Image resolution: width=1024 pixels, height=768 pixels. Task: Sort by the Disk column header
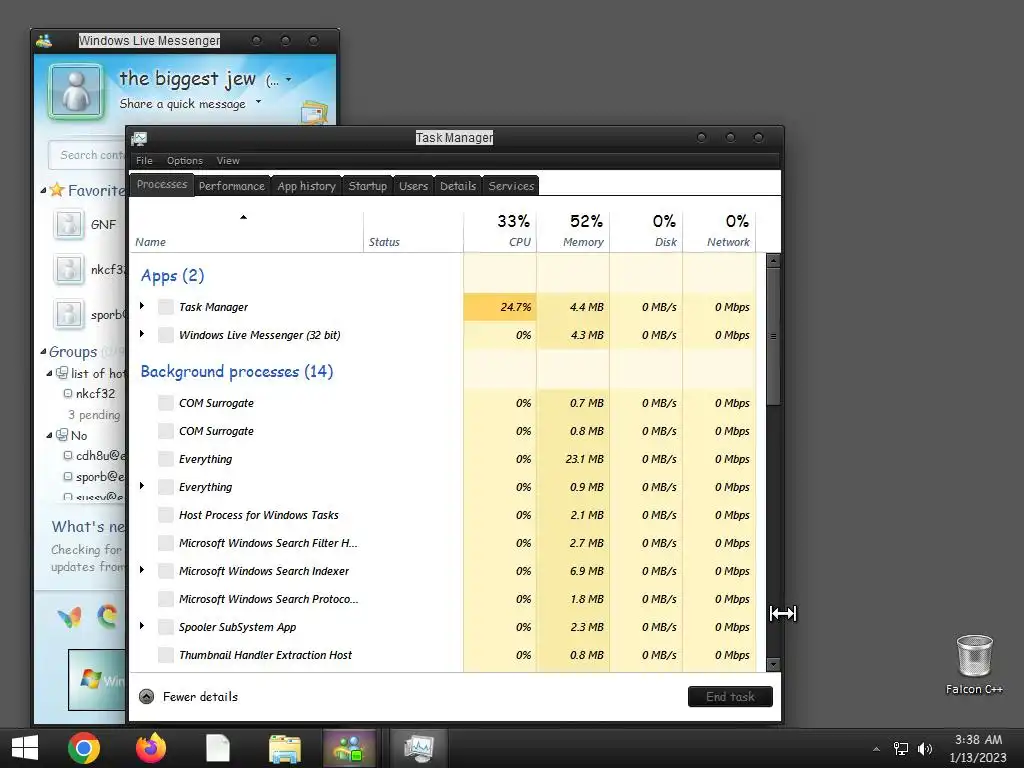[x=647, y=231]
